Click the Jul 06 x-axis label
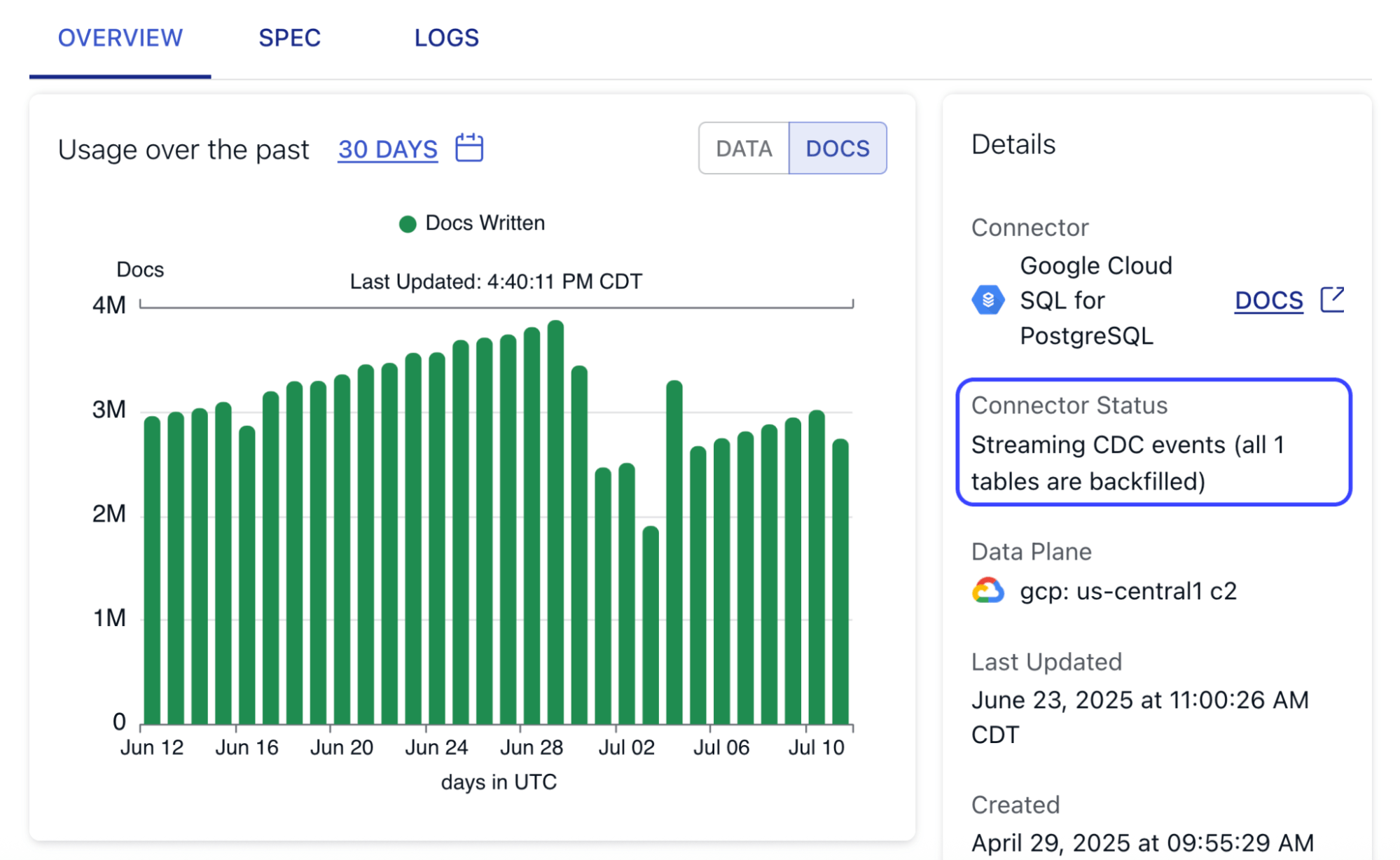 point(721,748)
